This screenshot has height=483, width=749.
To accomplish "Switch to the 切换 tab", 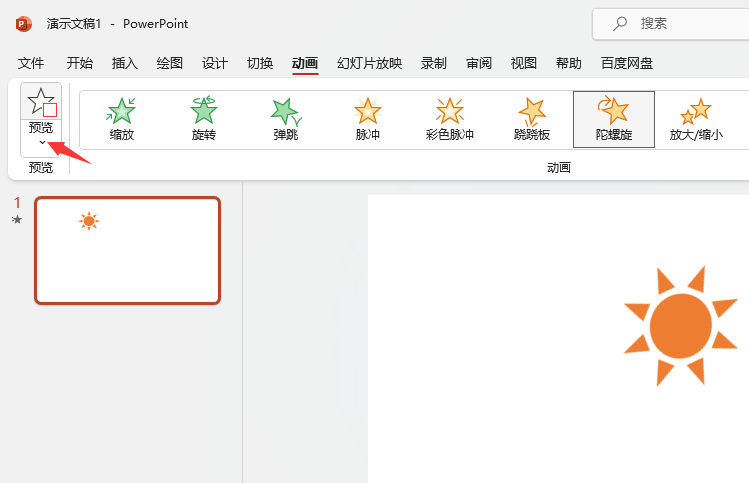I will (260, 63).
